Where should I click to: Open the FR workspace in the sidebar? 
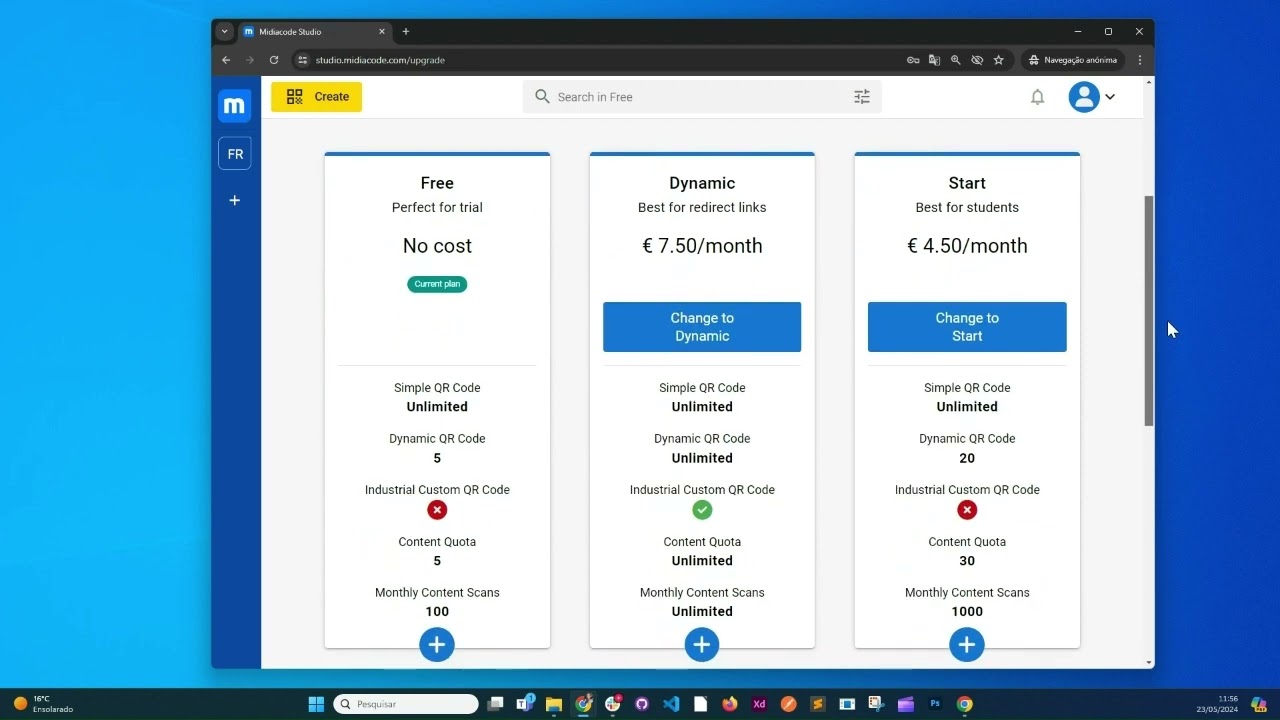(235, 154)
